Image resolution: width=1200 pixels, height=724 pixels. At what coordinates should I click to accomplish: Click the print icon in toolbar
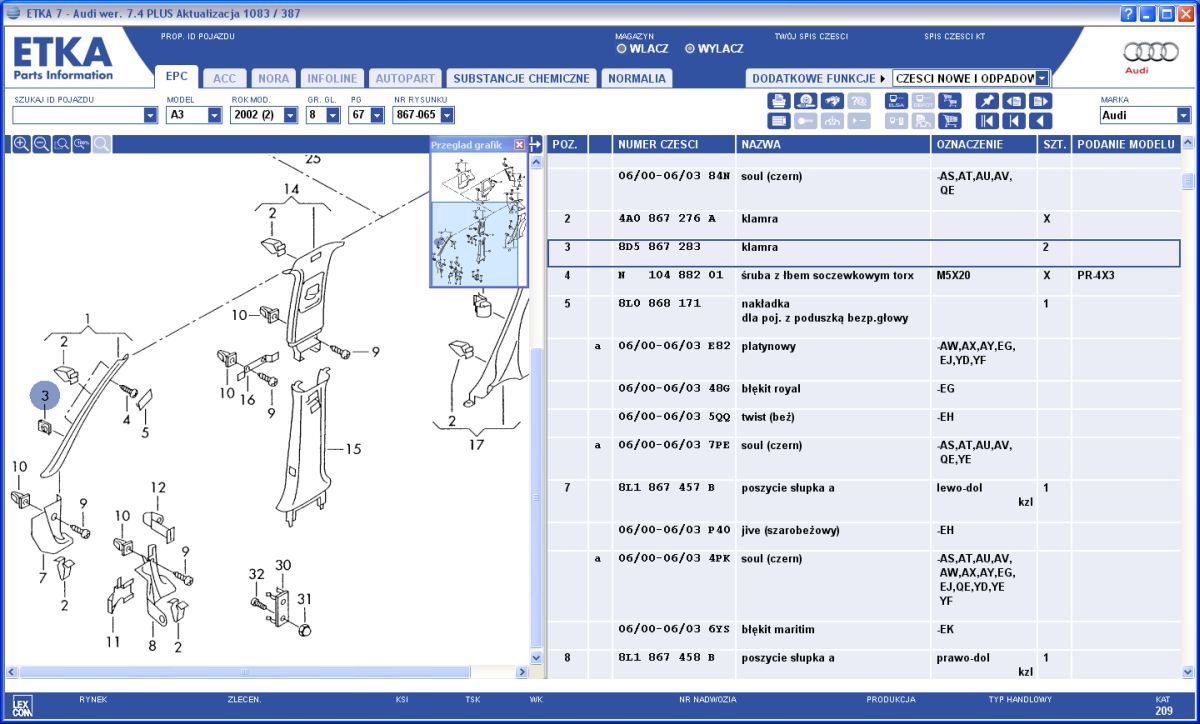click(779, 101)
